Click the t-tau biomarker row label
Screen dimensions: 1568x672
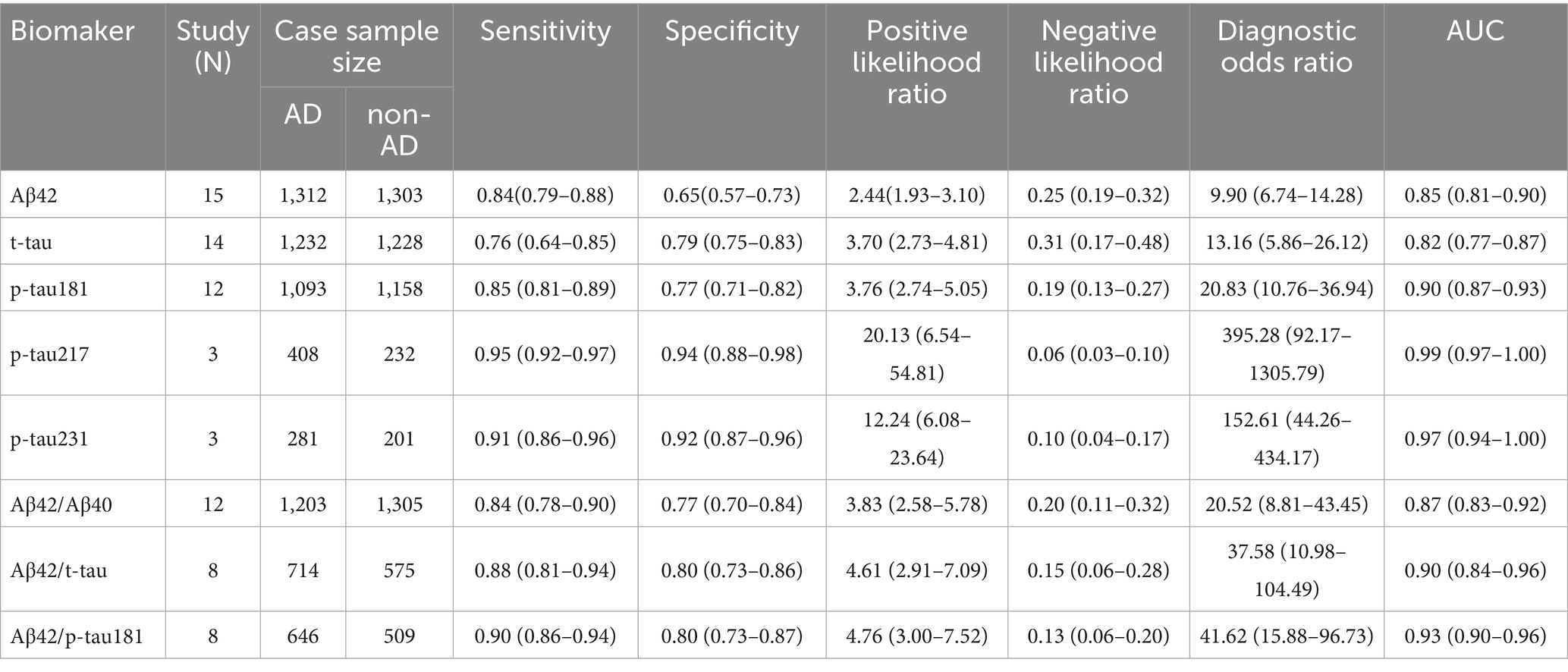[x=31, y=242]
